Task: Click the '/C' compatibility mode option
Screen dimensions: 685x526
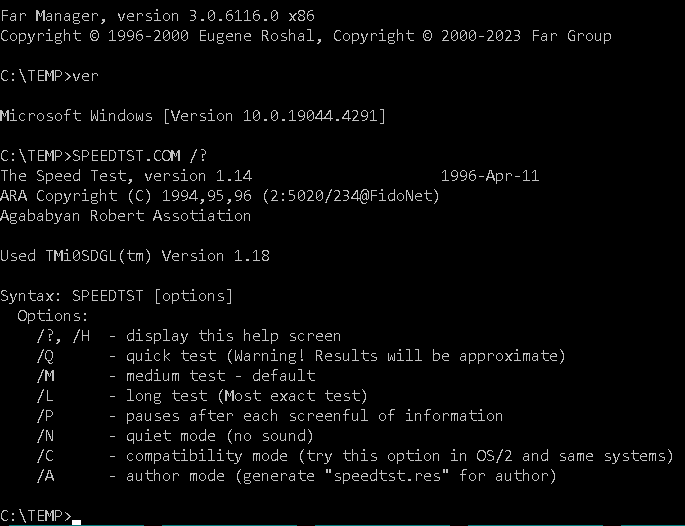Action: click(x=355, y=456)
